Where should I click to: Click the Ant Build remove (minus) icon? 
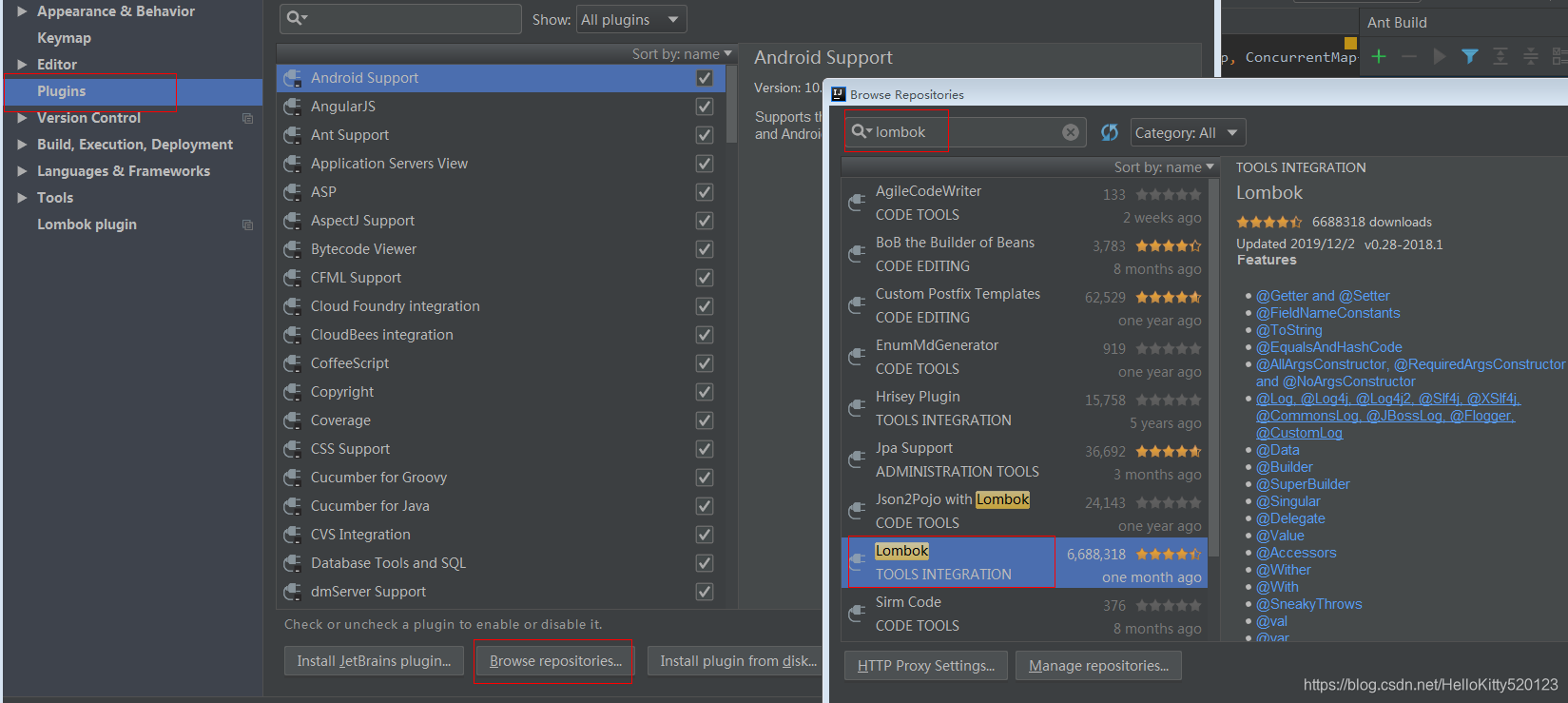point(1409,57)
